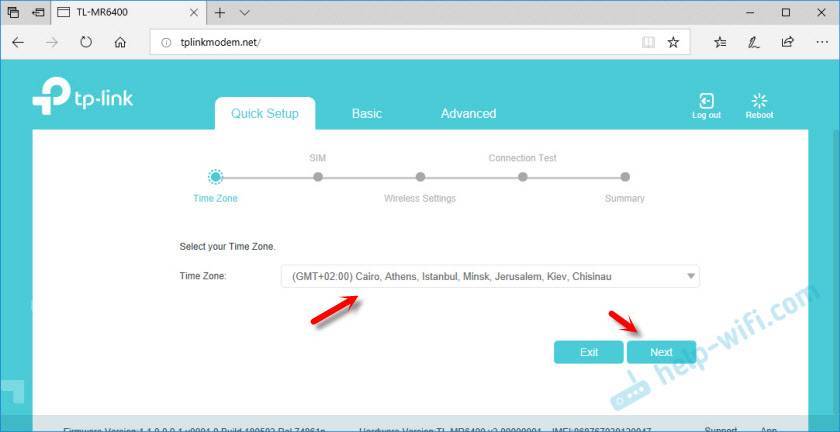Click the 'Connection Test' step label
Screen dimensions: 840x432
522,158
